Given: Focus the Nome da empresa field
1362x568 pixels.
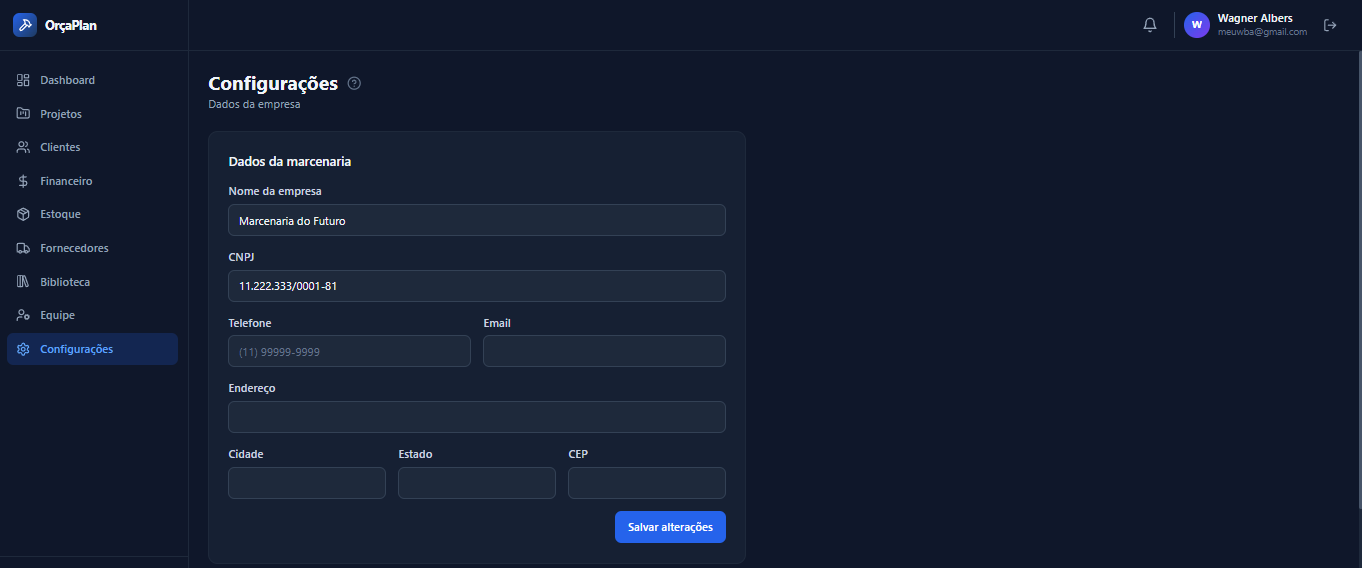Looking at the screenshot, I should coord(477,220).
